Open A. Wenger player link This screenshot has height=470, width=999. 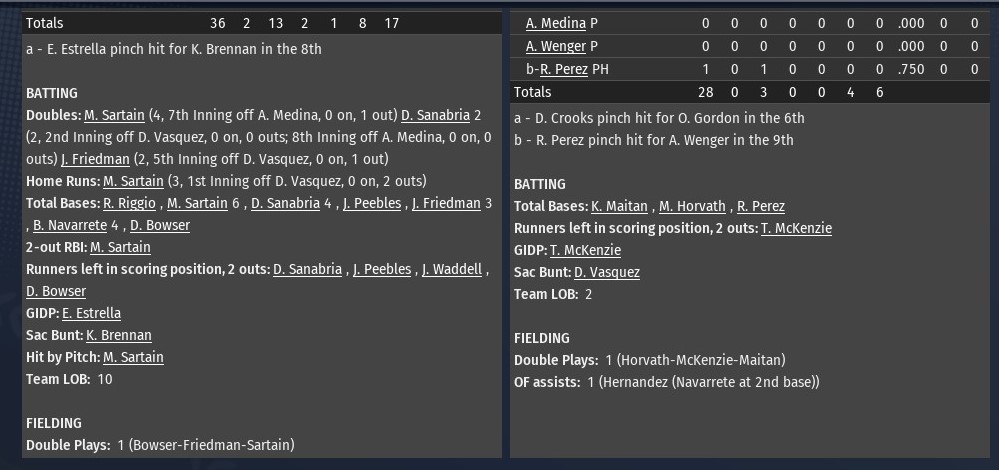coord(556,46)
